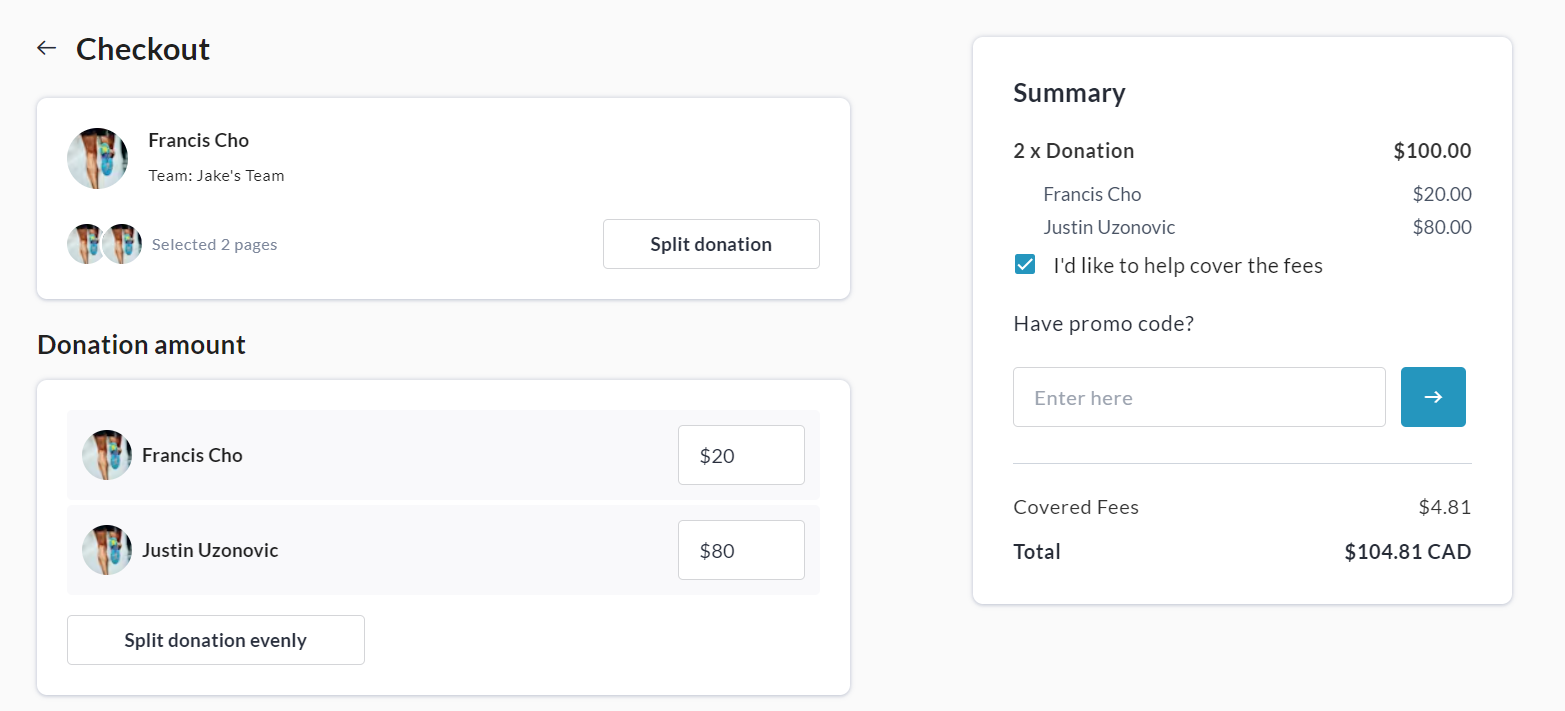The height and width of the screenshot is (711, 1565).
Task: Click Francis Cho's large profile avatar
Action: pos(97,158)
